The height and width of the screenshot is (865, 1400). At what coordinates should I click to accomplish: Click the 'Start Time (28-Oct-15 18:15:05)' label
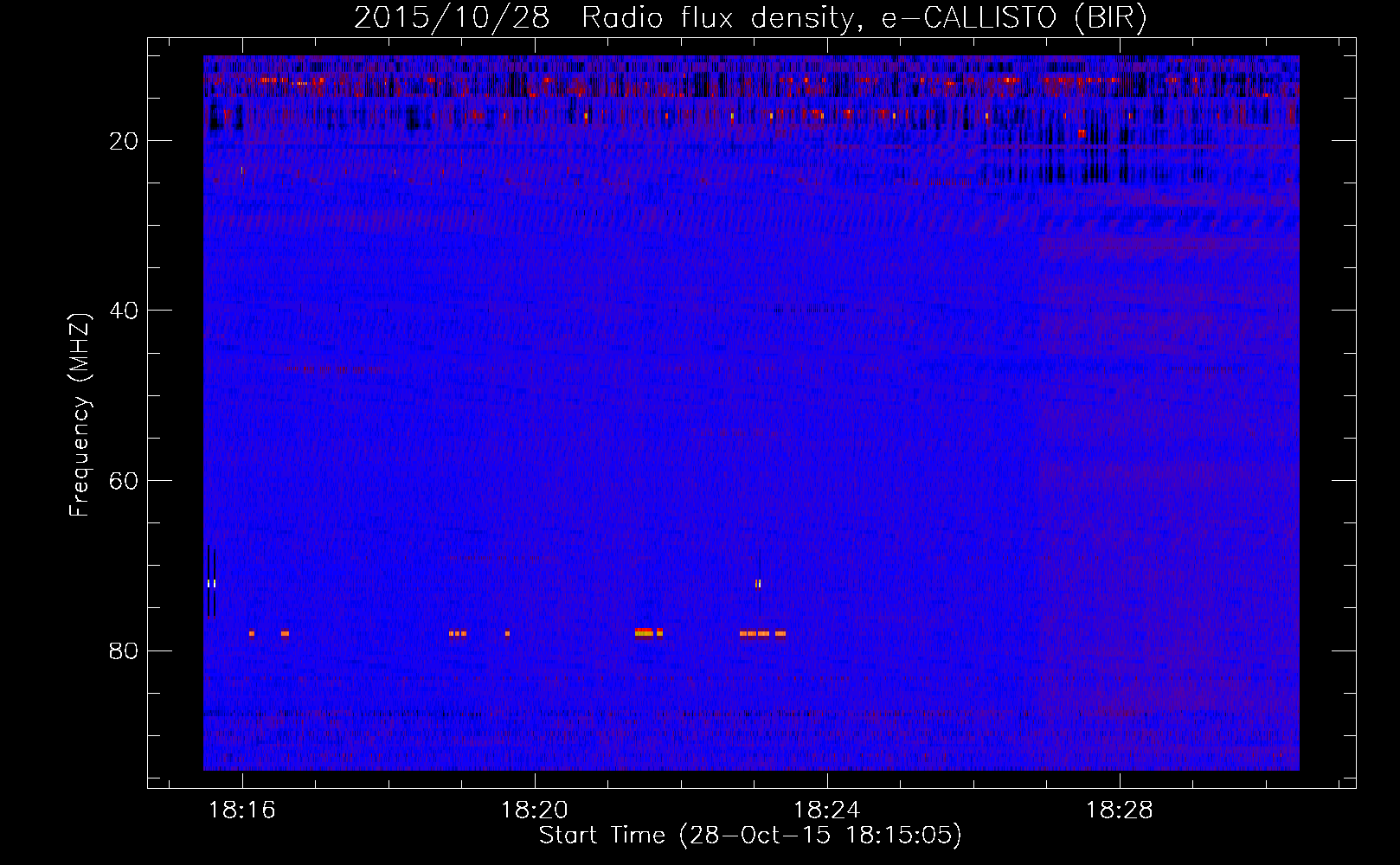coord(750,836)
